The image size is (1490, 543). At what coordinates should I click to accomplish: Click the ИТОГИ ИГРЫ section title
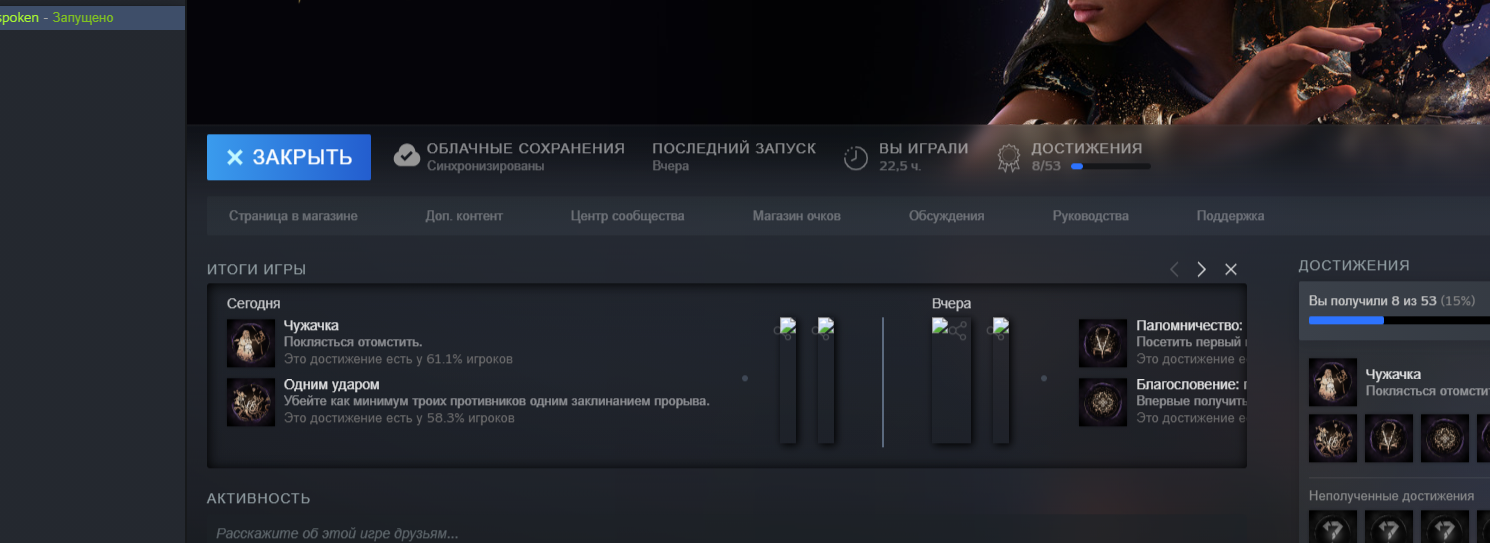point(257,270)
